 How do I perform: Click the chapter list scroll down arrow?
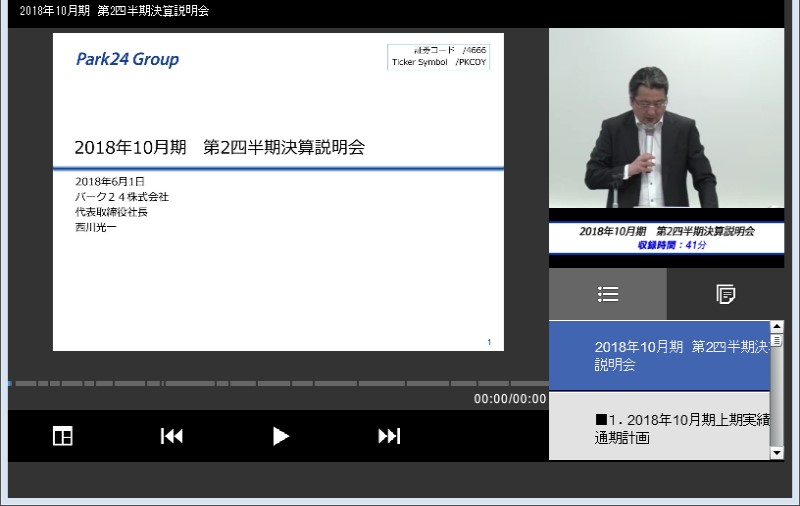[777, 453]
